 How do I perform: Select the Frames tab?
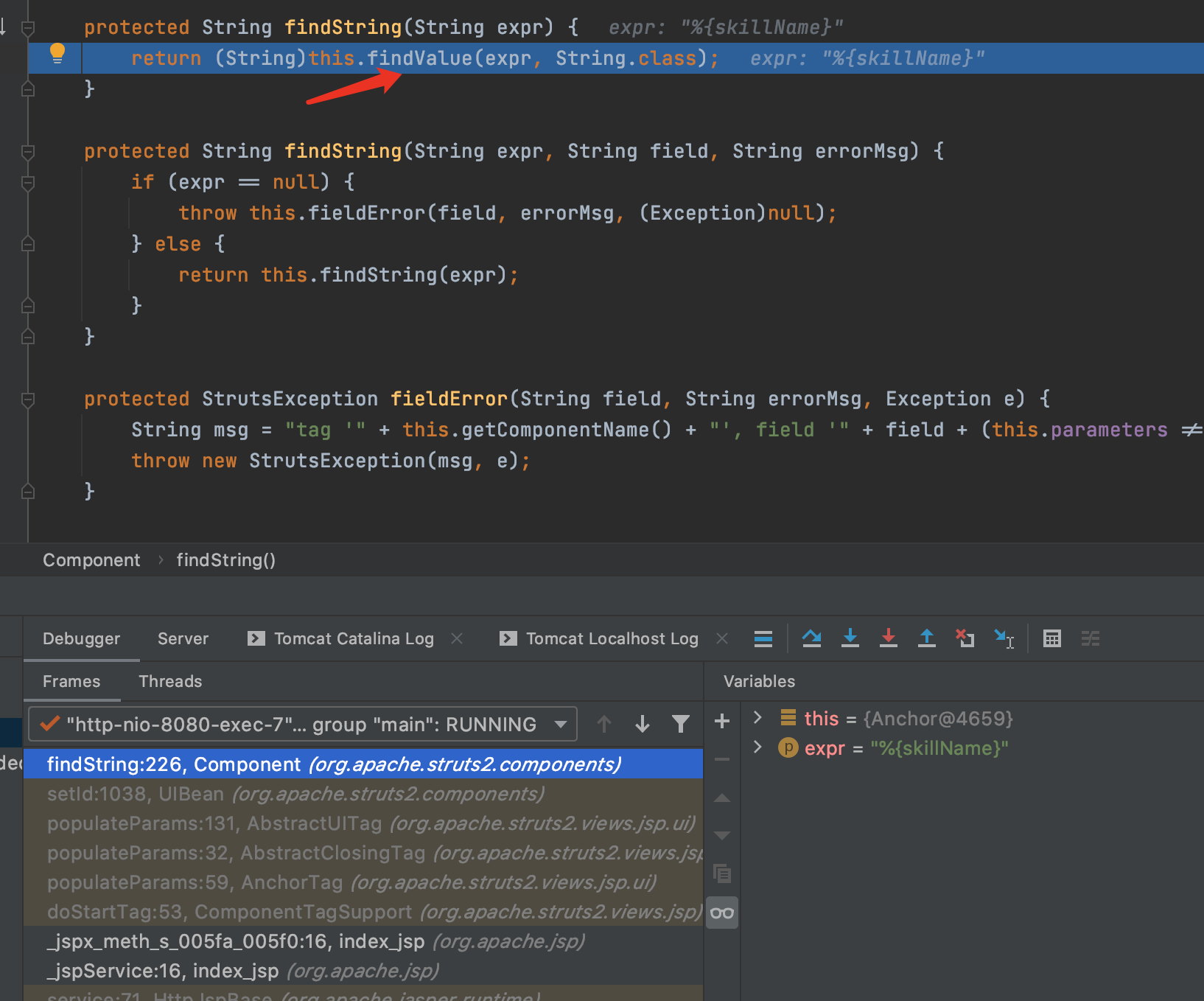point(71,681)
